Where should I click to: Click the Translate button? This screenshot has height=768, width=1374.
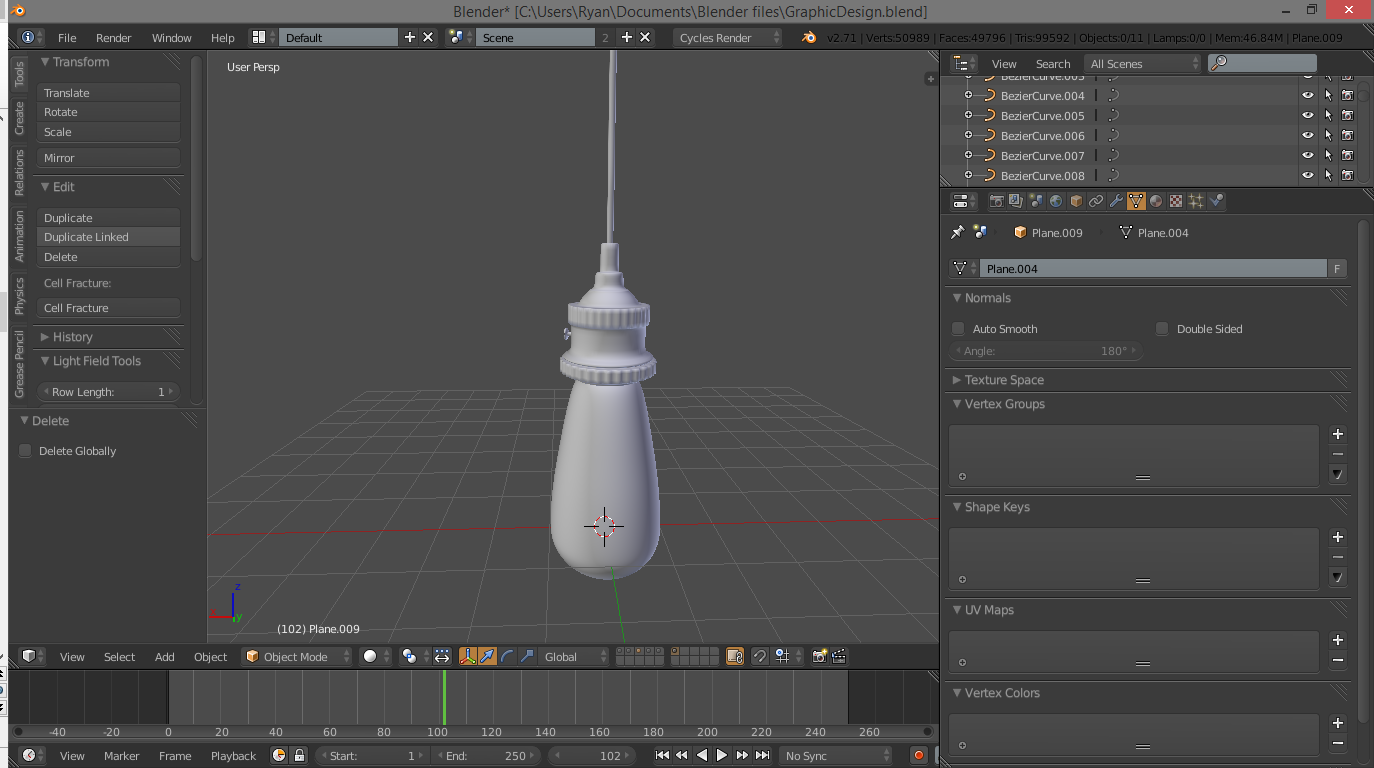click(x=109, y=92)
